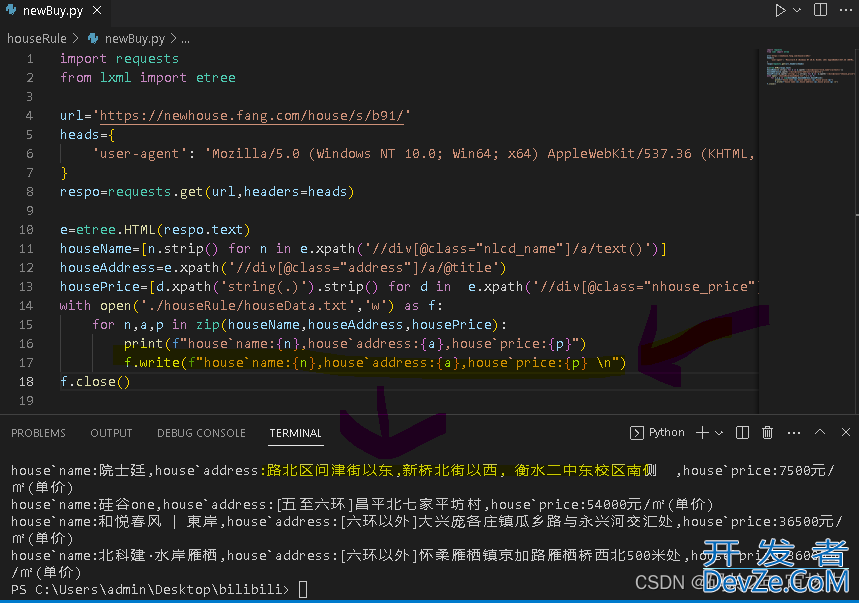Viewport: 859px width, 603px height.
Task: Click the 'heads={' line
Action: coord(87,135)
